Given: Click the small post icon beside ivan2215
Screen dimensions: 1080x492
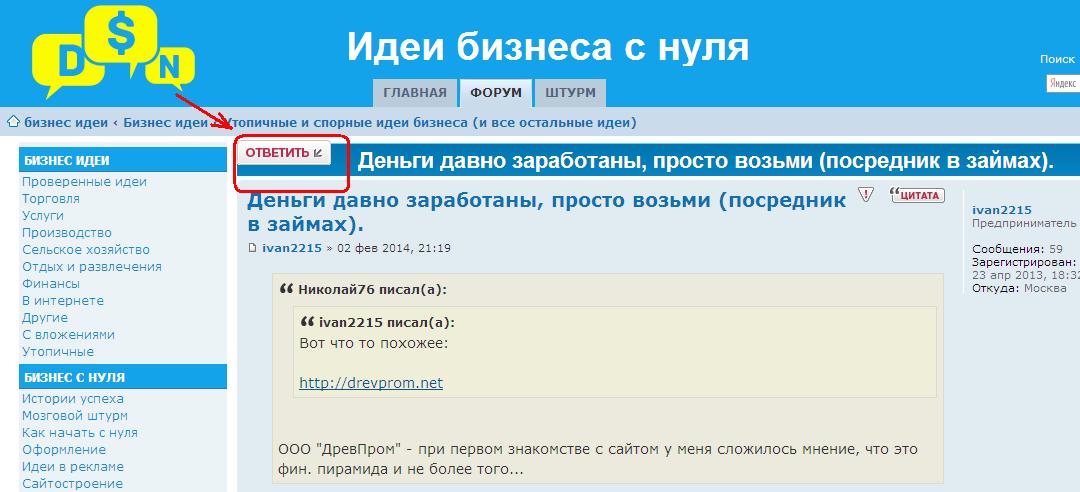Looking at the screenshot, I should coord(252,248).
